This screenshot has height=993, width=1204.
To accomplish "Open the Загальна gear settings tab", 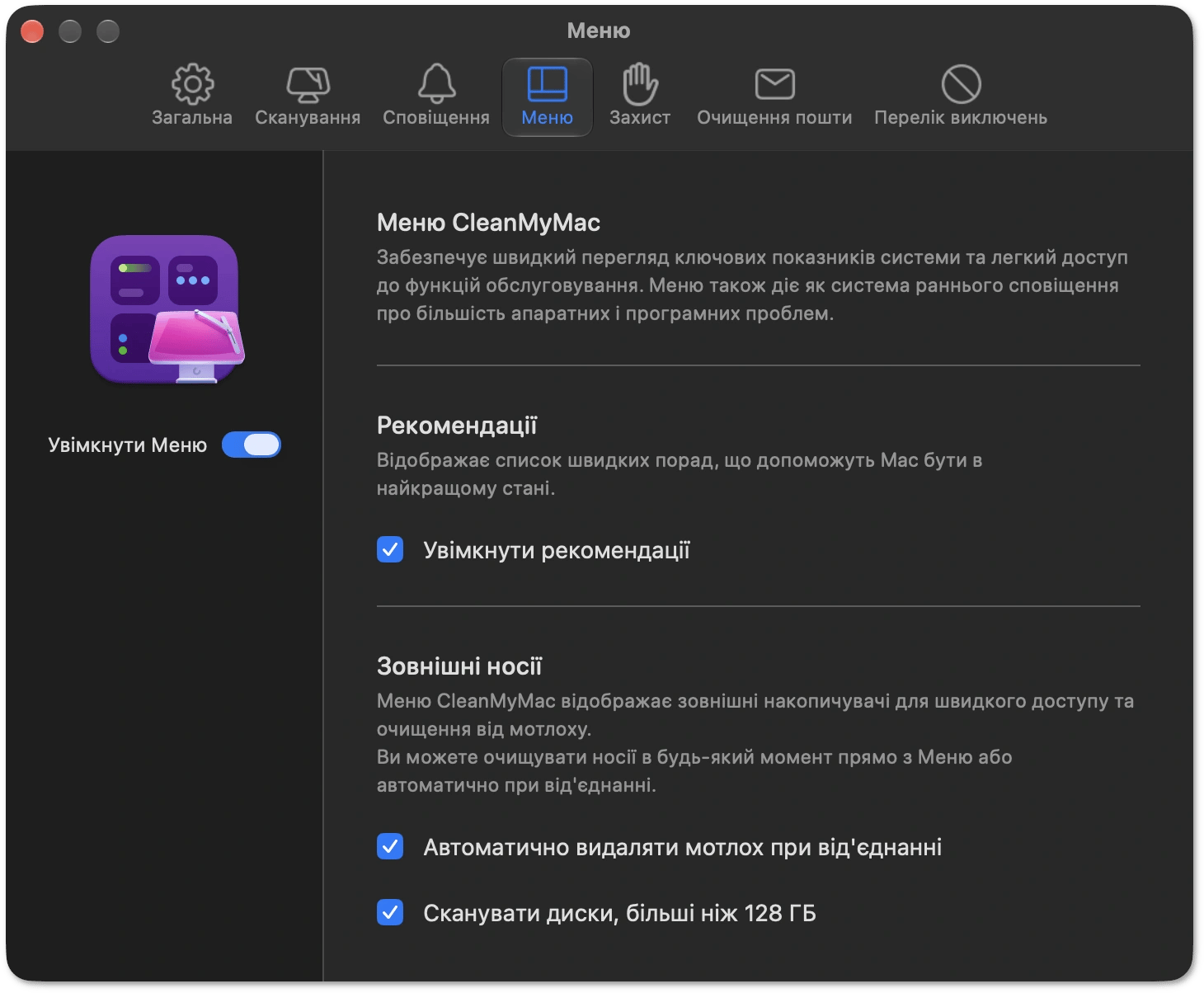I will click(x=192, y=96).
